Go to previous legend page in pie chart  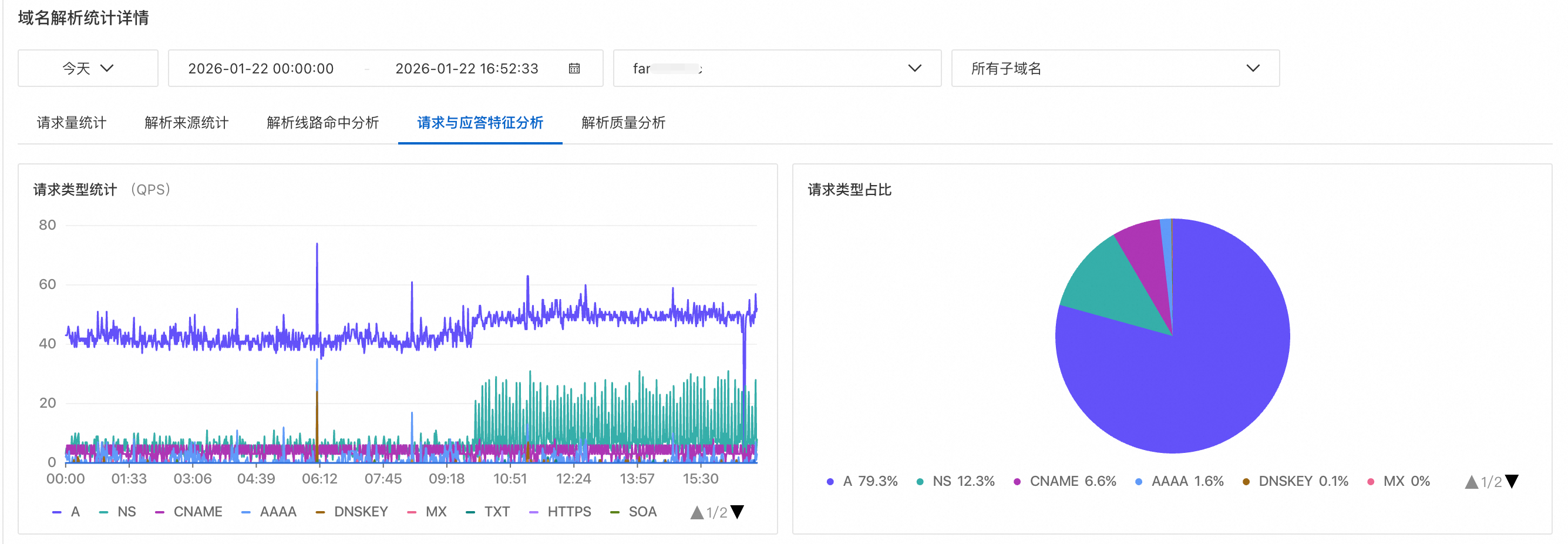point(1471,482)
